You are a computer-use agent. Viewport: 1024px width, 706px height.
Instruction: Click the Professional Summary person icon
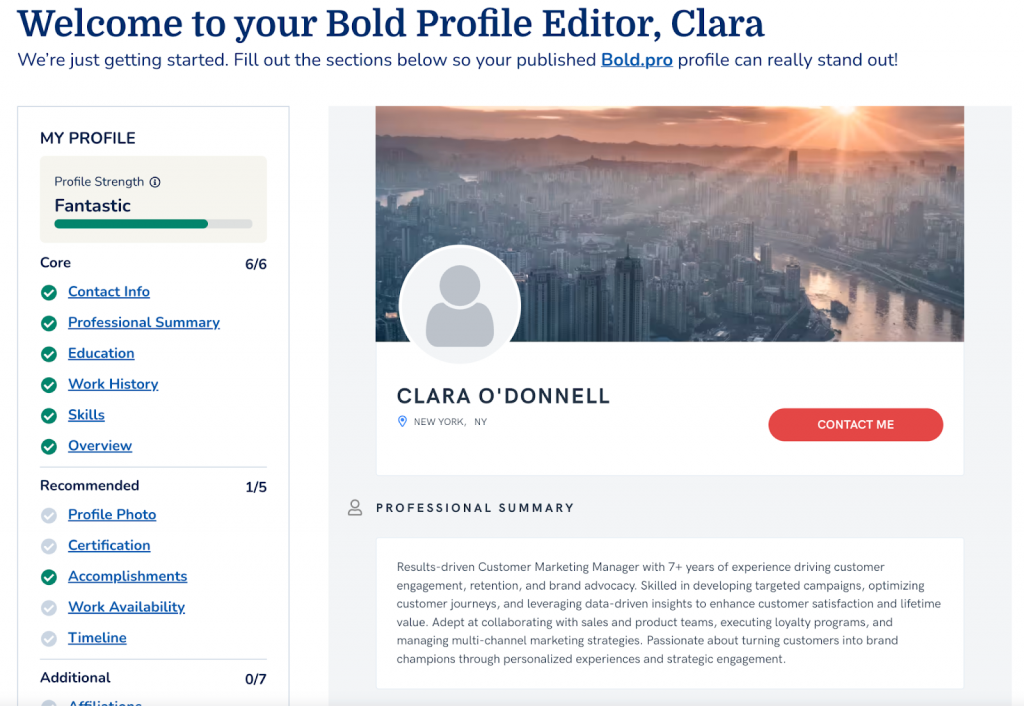355,508
